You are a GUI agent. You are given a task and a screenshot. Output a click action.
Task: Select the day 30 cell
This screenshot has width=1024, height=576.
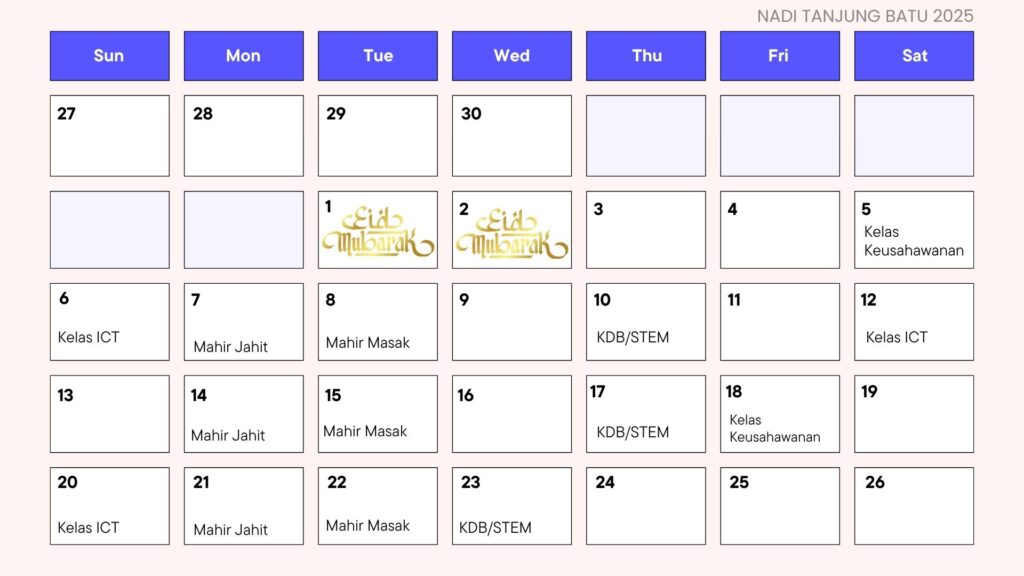(x=512, y=136)
